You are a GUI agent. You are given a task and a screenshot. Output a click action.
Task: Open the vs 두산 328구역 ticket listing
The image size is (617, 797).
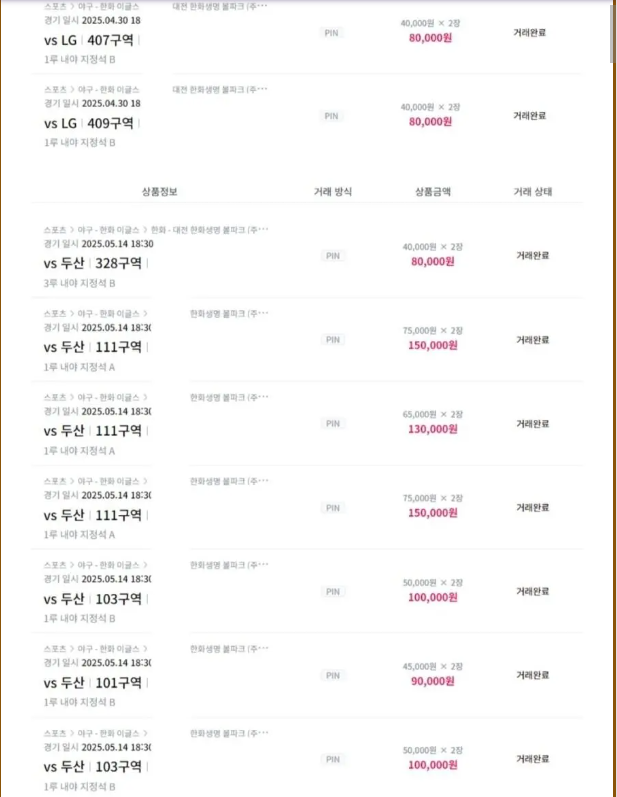coord(92,263)
